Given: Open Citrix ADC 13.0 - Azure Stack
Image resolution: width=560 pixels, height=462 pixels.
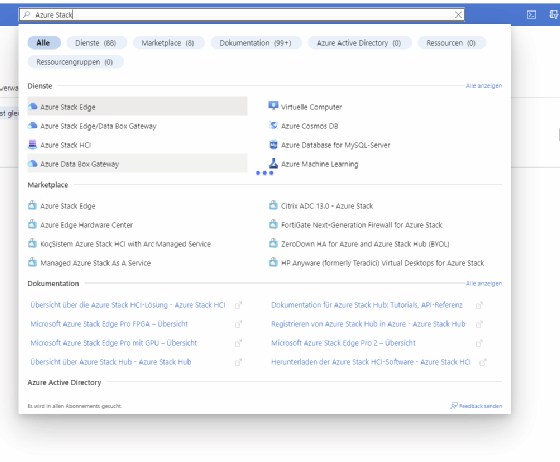Looking at the screenshot, I should pyautogui.click(x=327, y=206).
